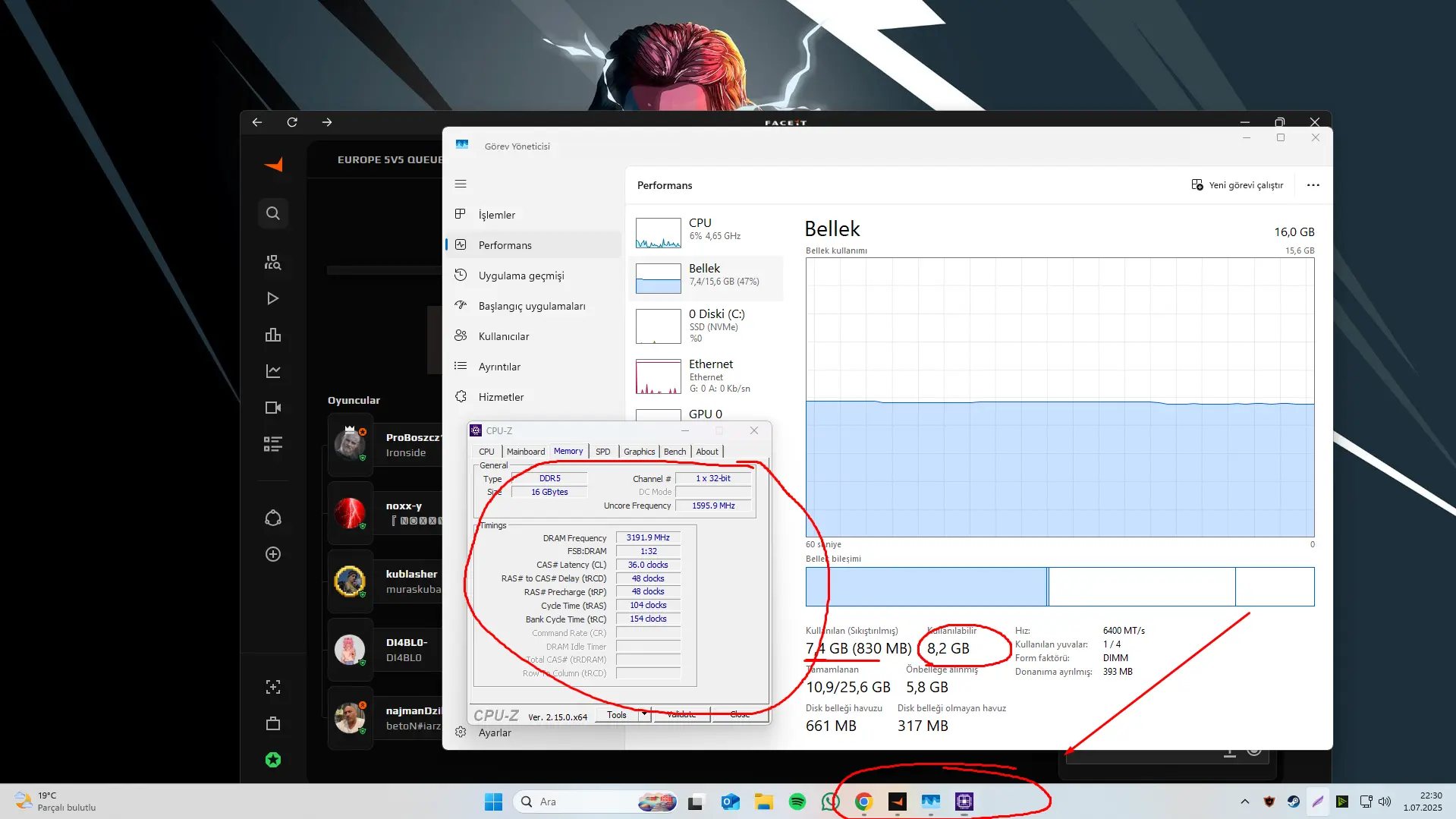Open Uygulama geçmişi in Task Manager
The width and height of the screenshot is (1456, 819).
point(533,276)
